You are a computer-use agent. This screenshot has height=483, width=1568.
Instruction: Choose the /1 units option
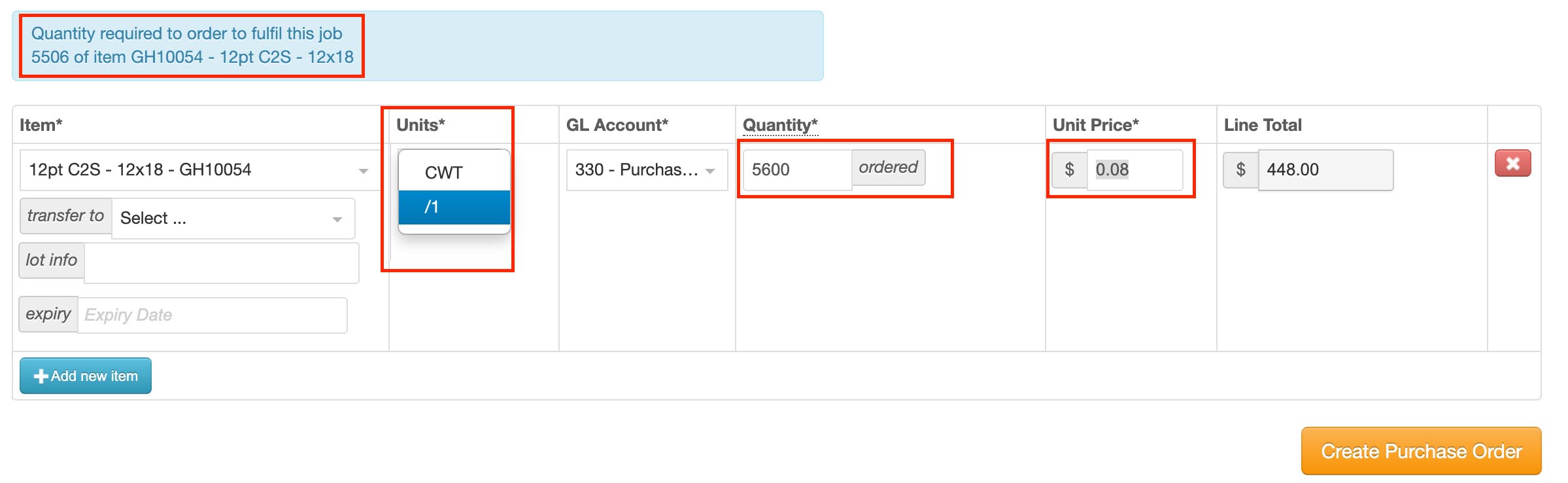(x=454, y=207)
